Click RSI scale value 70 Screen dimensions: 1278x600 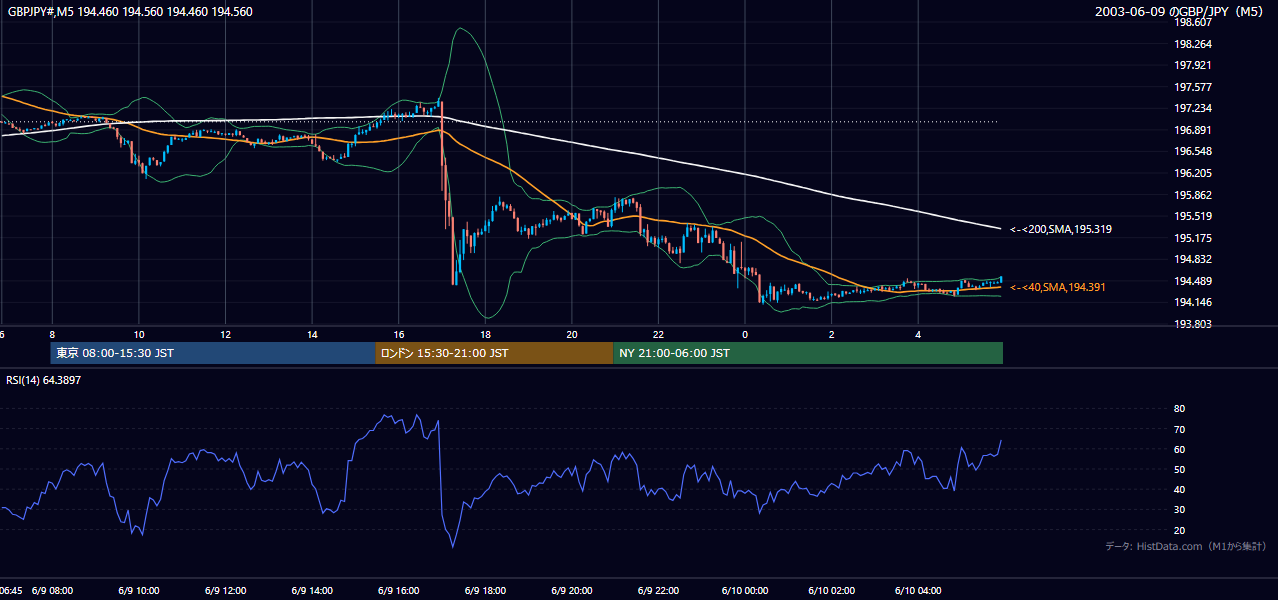coord(1179,429)
